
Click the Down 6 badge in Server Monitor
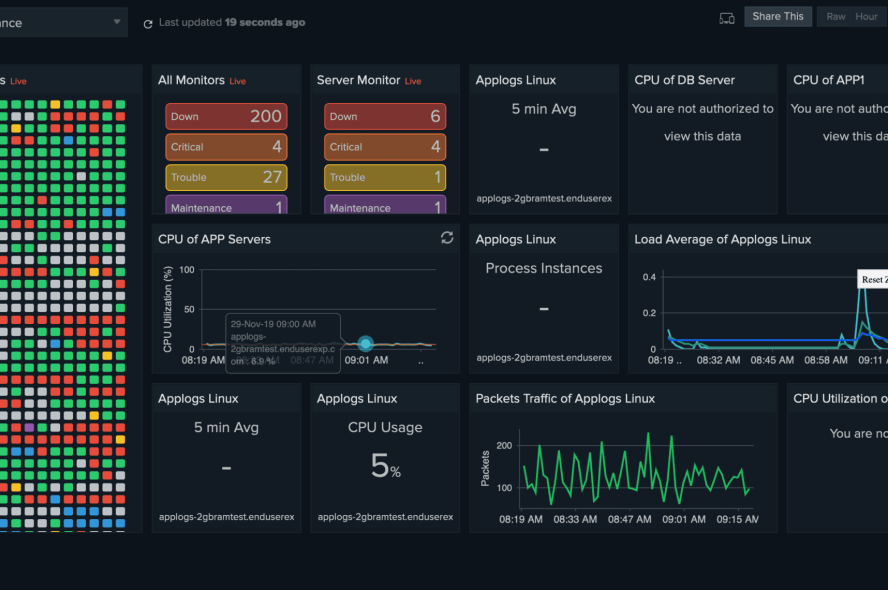click(384, 116)
